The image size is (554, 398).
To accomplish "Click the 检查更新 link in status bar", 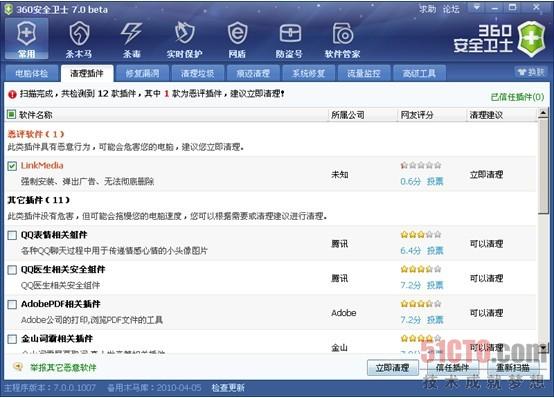I will click(x=228, y=388).
